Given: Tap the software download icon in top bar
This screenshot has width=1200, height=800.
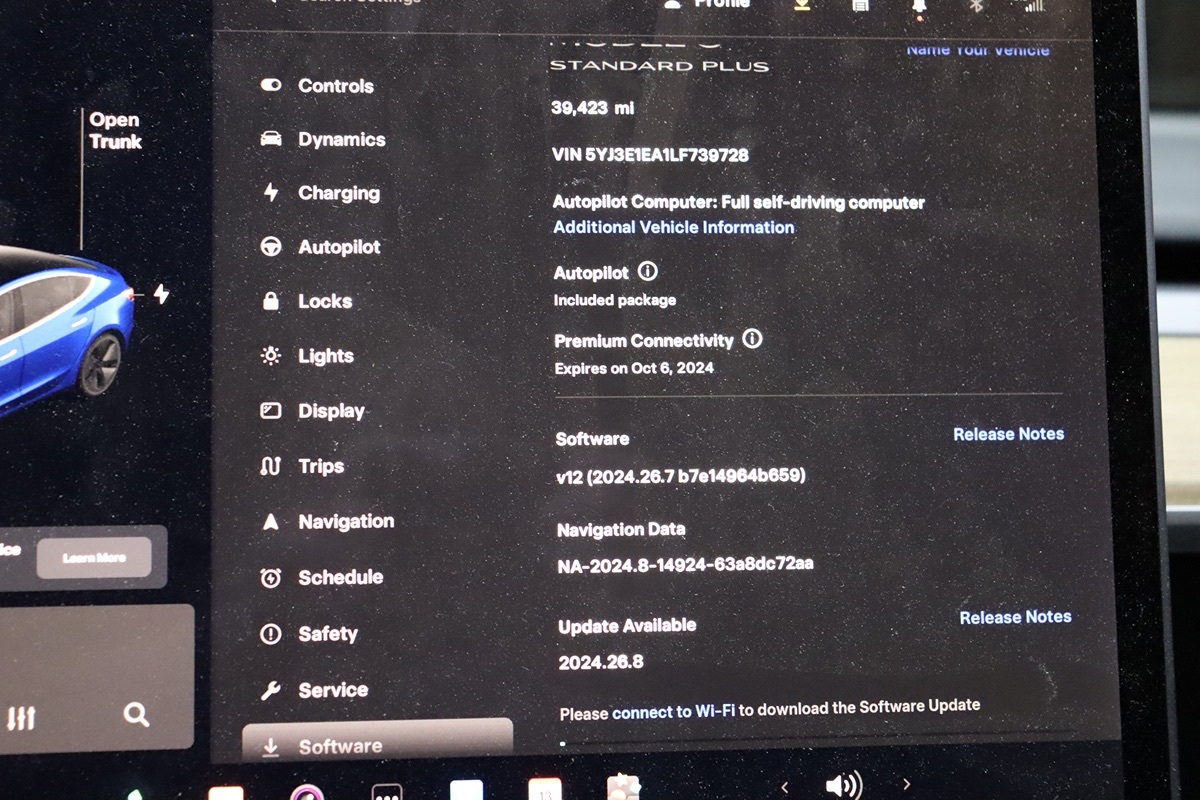Looking at the screenshot, I should (x=802, y=5).
